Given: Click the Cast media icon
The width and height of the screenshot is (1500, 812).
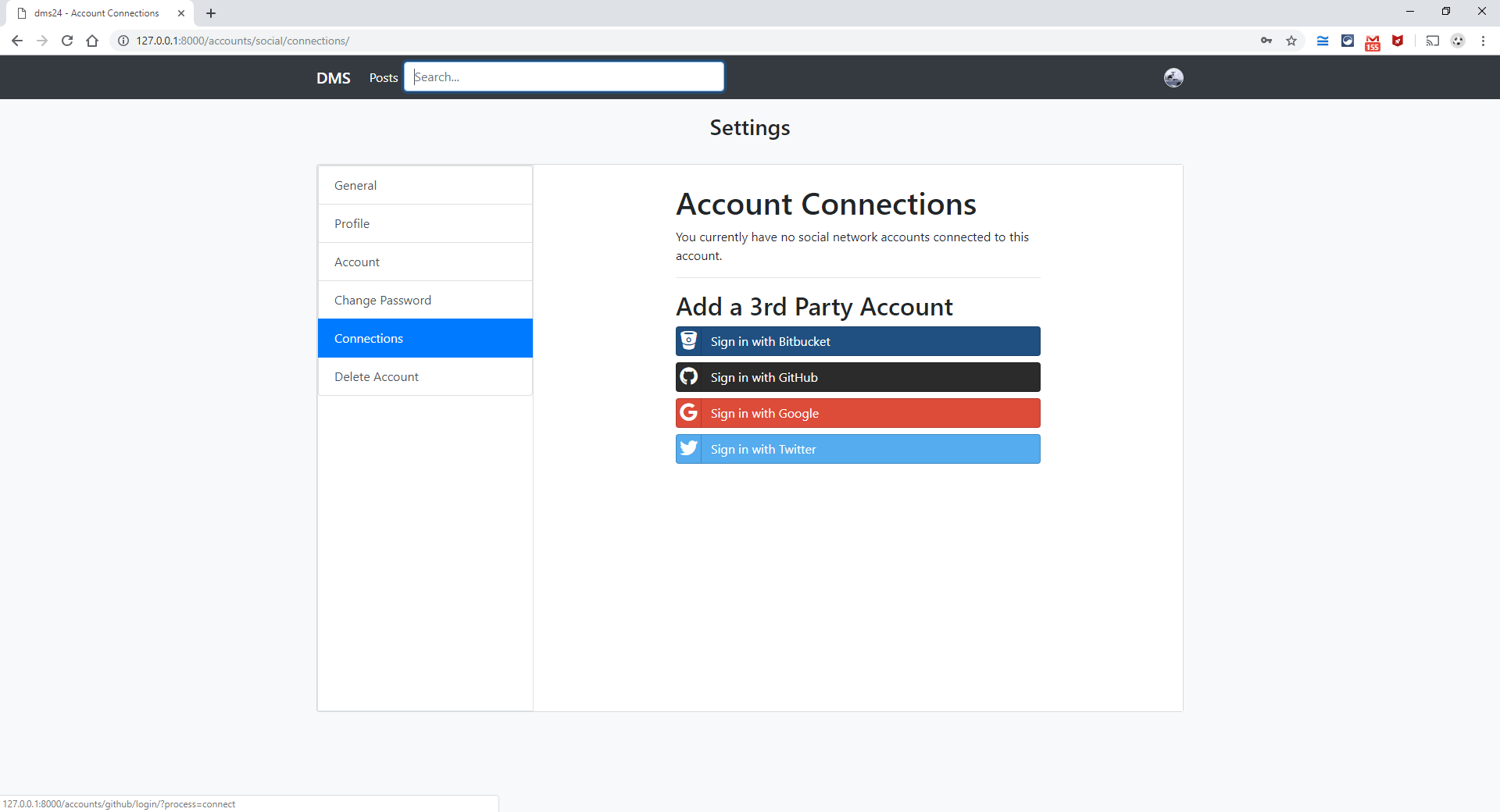Looking at the screenshot, I should 1433,41.
